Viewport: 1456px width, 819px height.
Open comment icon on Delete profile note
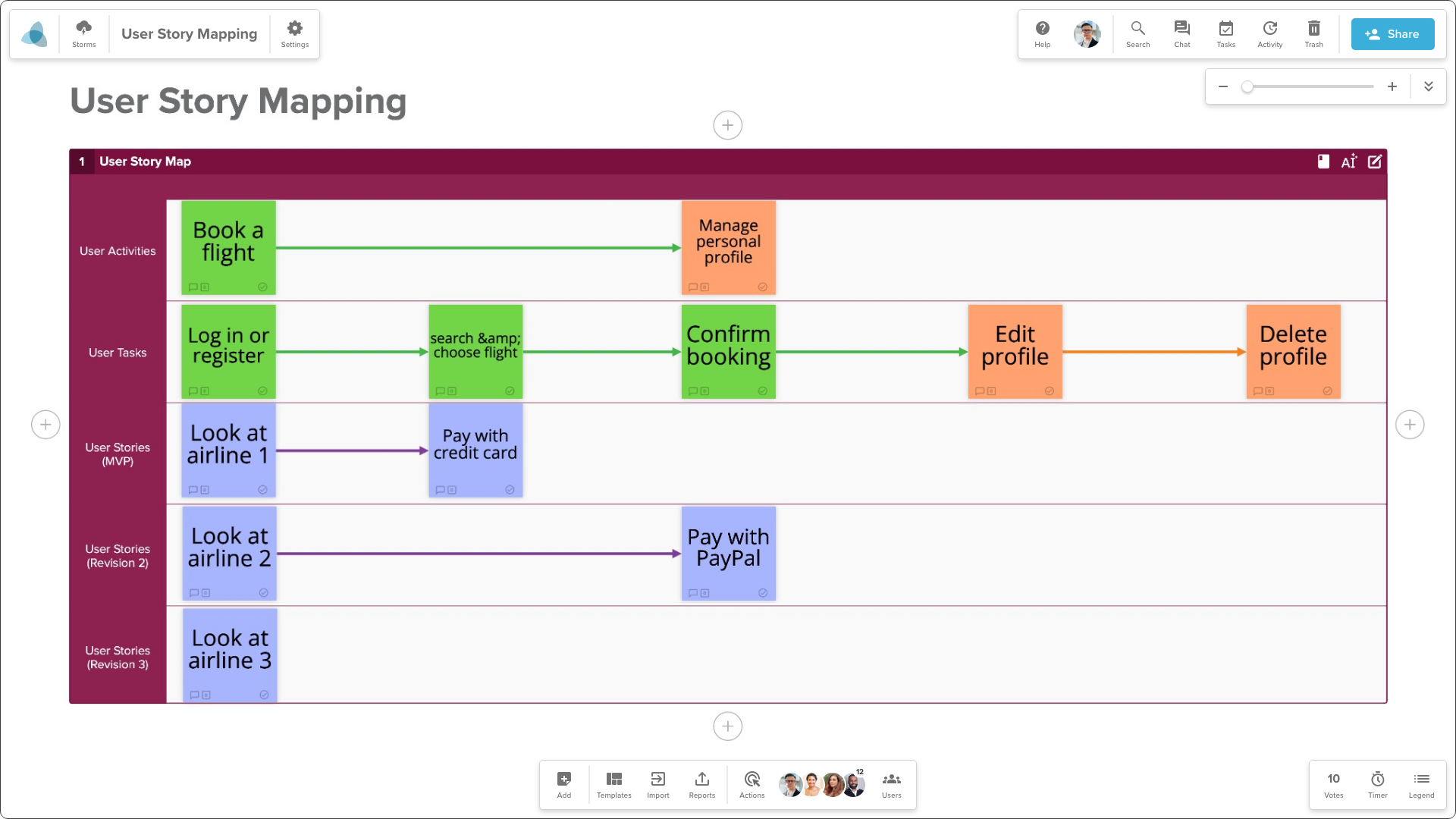[1258, 391]
